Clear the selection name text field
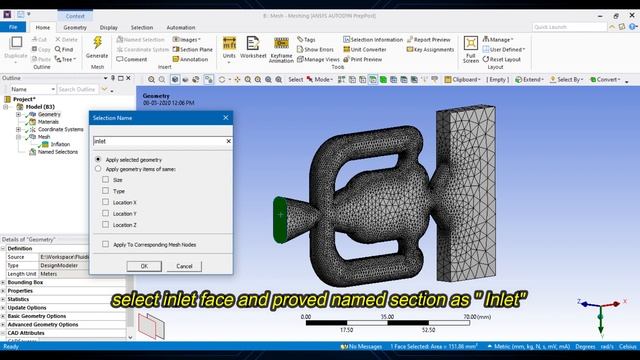Screen dimensions: 640x360 pos(229,141)
